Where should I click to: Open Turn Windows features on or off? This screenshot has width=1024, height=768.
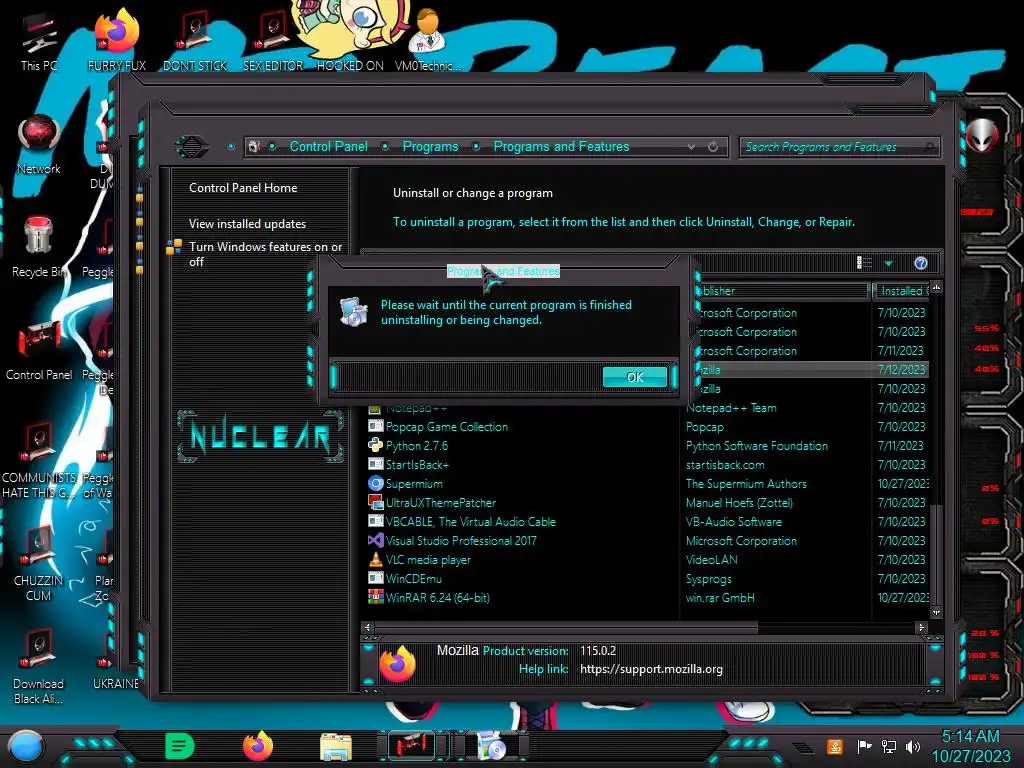click(265, 254)
